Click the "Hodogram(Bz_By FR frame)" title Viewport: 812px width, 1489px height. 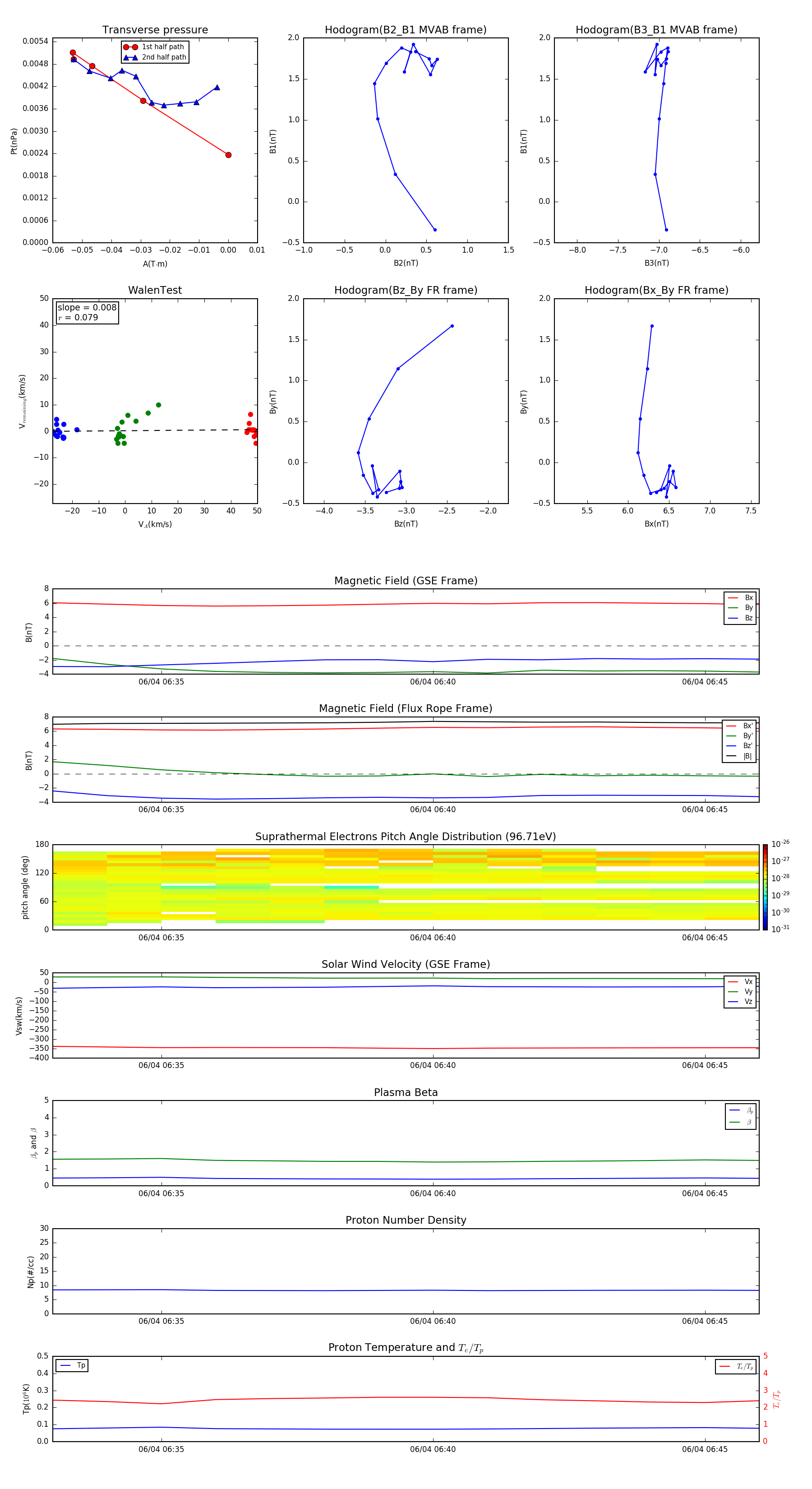click(406, 290)
